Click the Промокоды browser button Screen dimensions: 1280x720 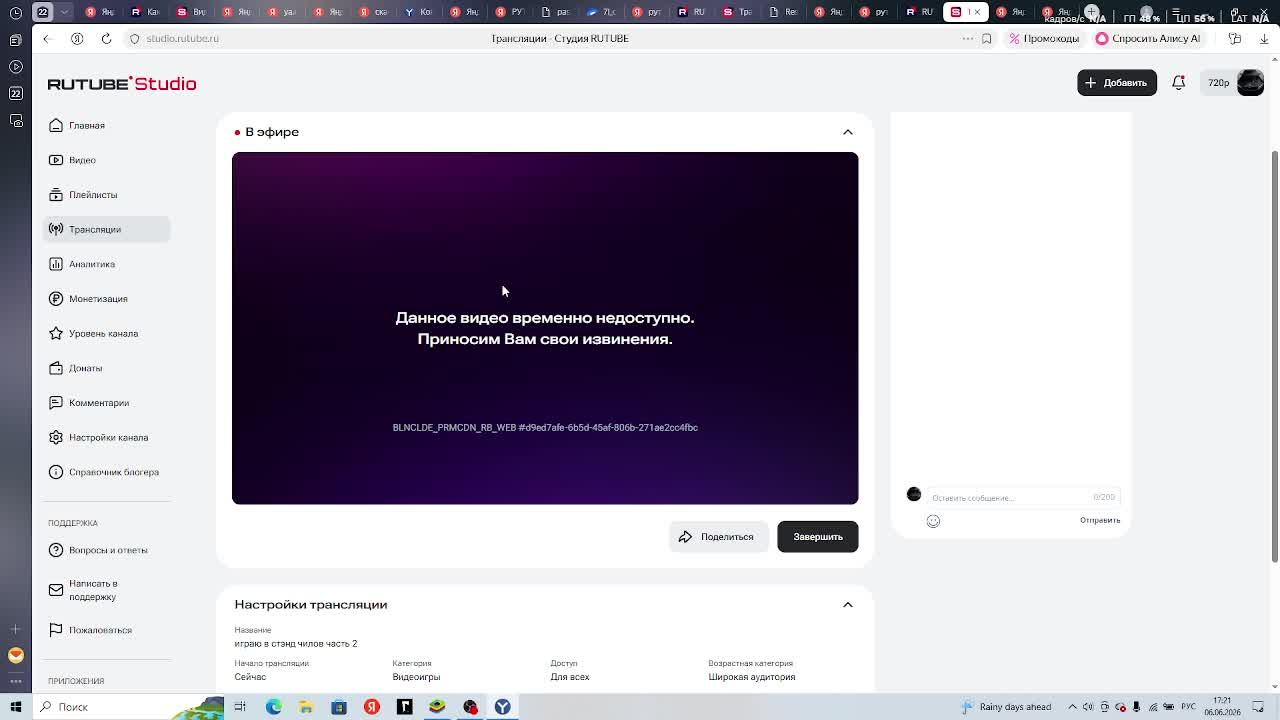coord(1044,38)
